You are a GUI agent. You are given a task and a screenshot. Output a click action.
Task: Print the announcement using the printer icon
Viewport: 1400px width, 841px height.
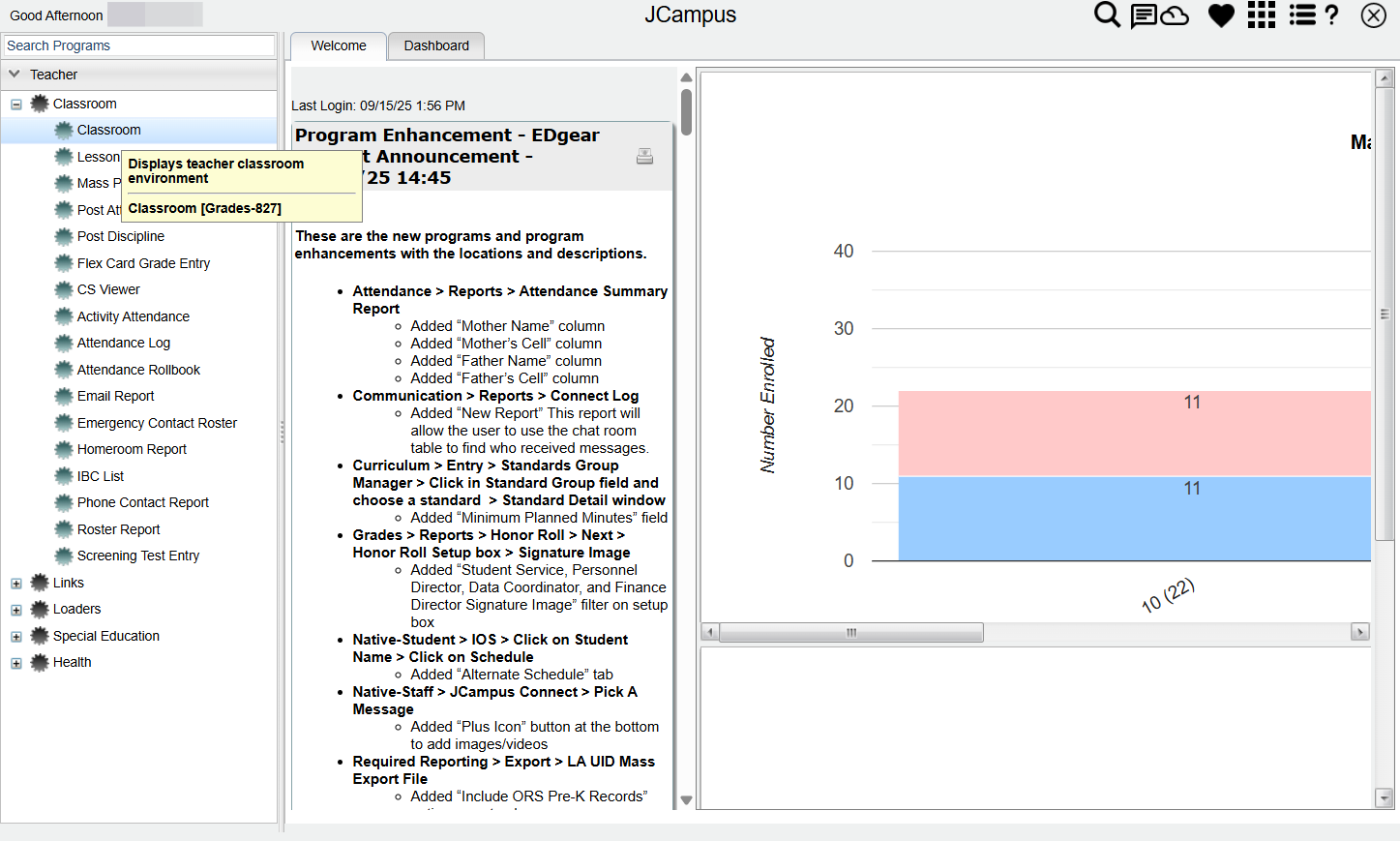point(644,156)
